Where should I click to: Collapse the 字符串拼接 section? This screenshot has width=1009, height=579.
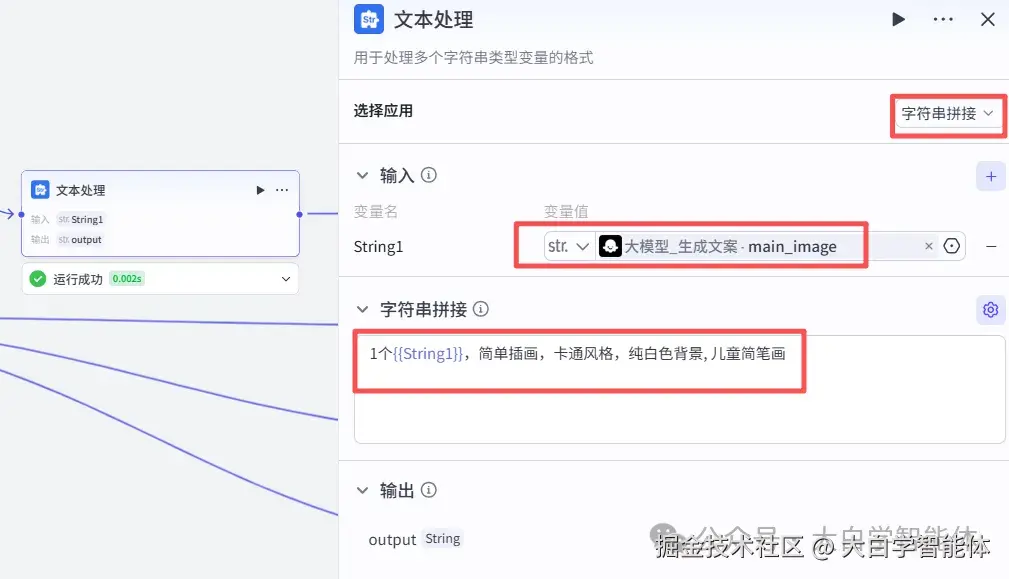point(362,309)
